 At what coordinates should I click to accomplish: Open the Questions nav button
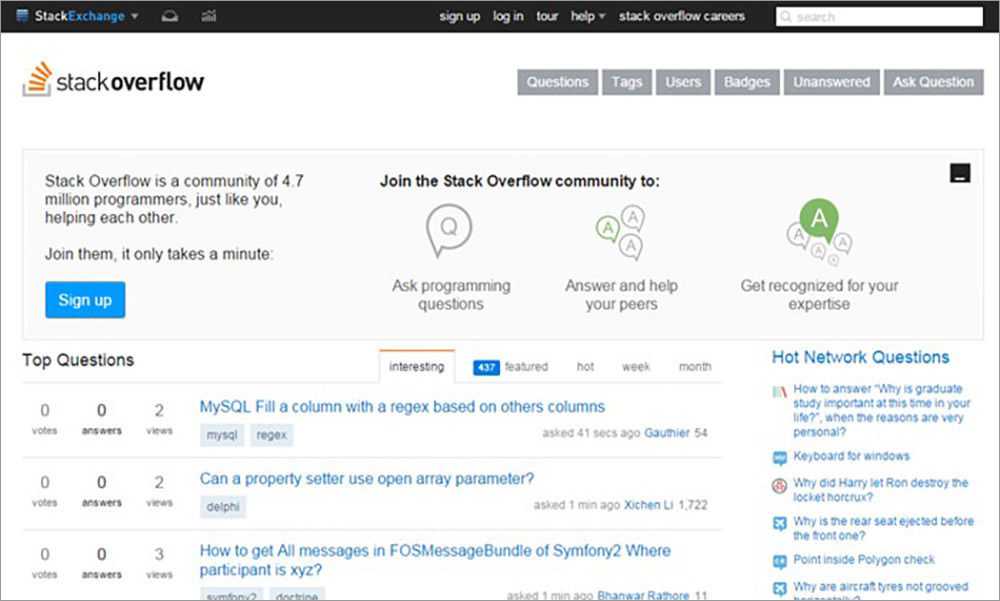click(557, 82)
